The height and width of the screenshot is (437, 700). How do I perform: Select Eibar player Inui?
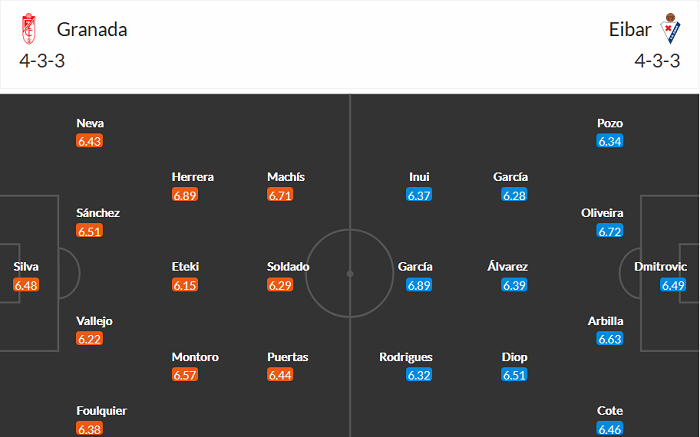419,177
